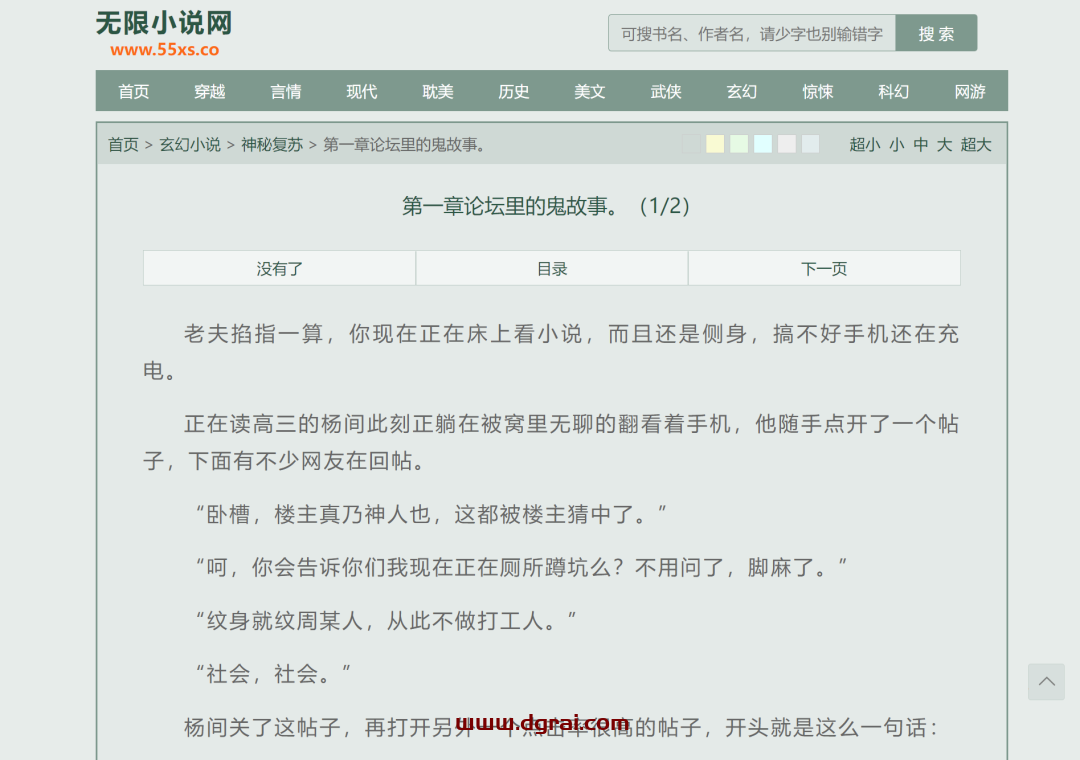Go to the 惊悚 category tab

(818, 91)
